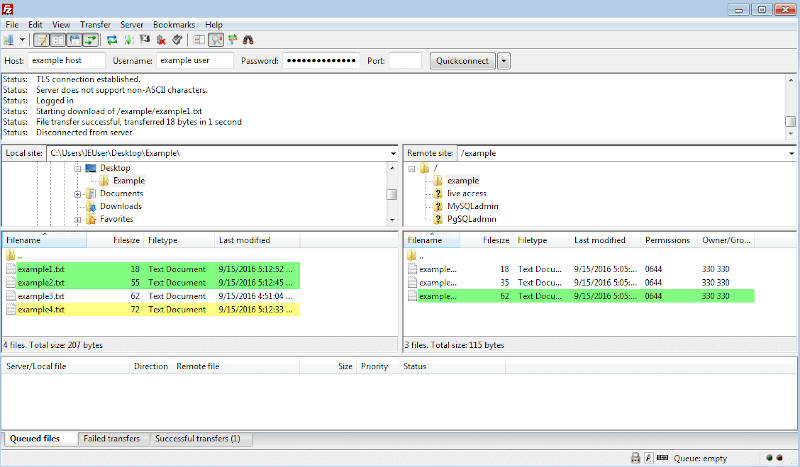The width and height of the screenshot is (800, 467).
Task: Open the Site Manager icon
Action: click(9, 40)
